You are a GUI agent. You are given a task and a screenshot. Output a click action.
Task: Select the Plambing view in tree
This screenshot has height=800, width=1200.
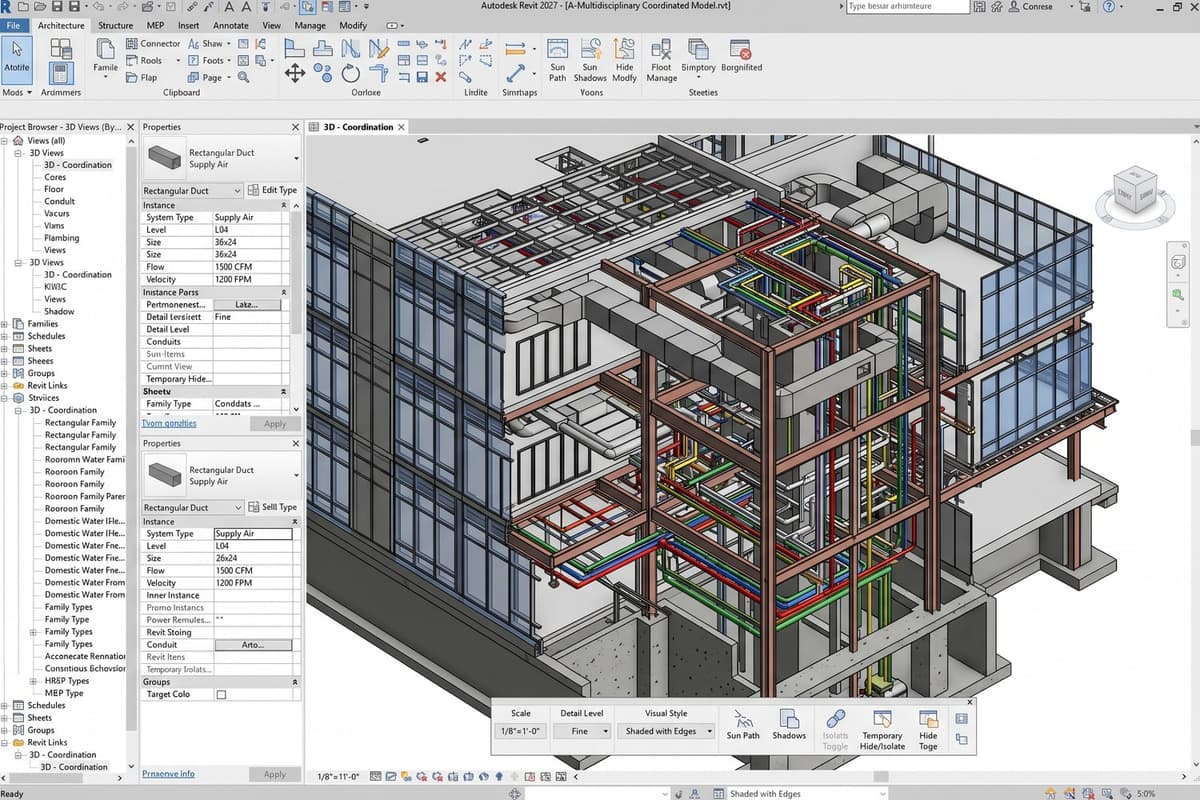(x=62, y=238)
